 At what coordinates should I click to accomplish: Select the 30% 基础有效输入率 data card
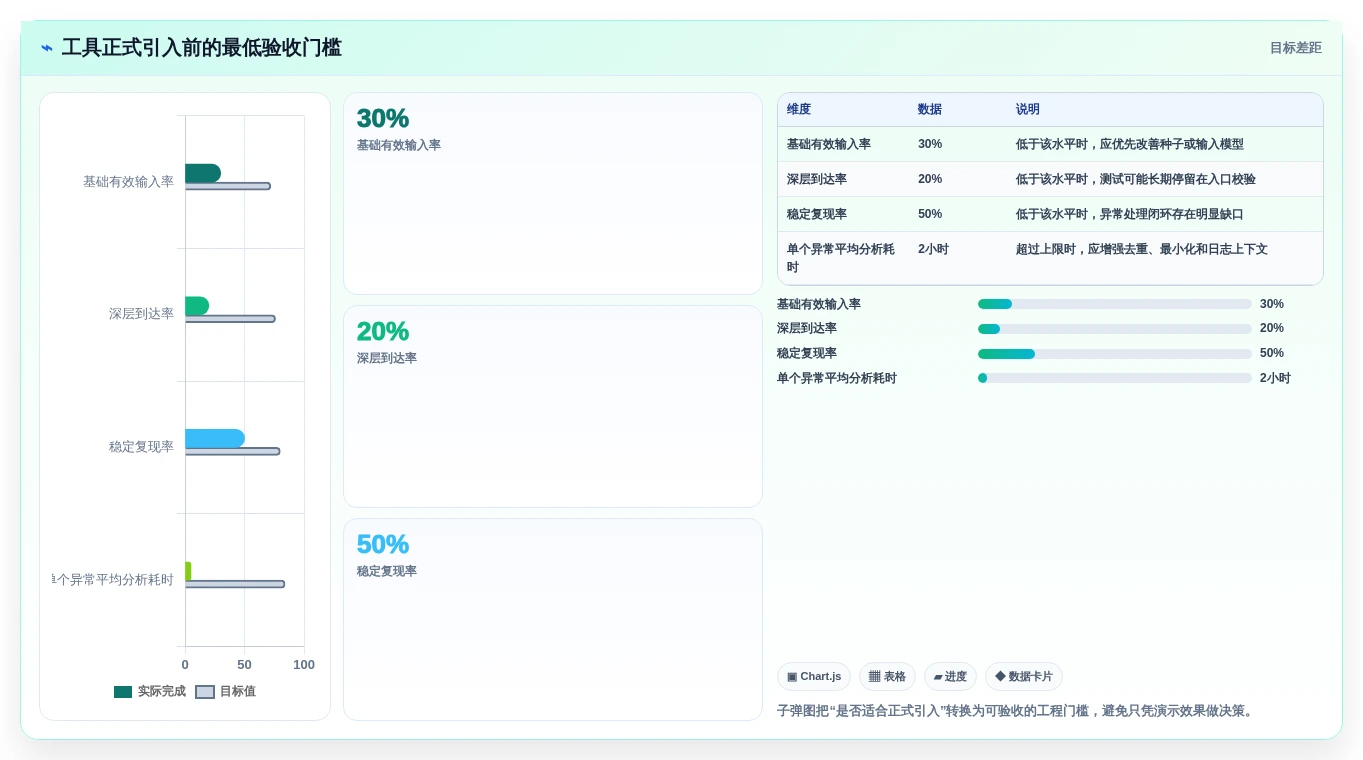(553, 193)
